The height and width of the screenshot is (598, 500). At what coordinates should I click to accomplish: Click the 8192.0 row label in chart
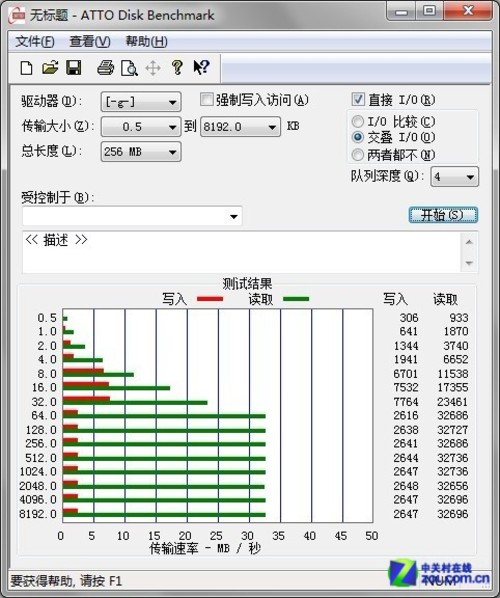(x=38, y=514)
